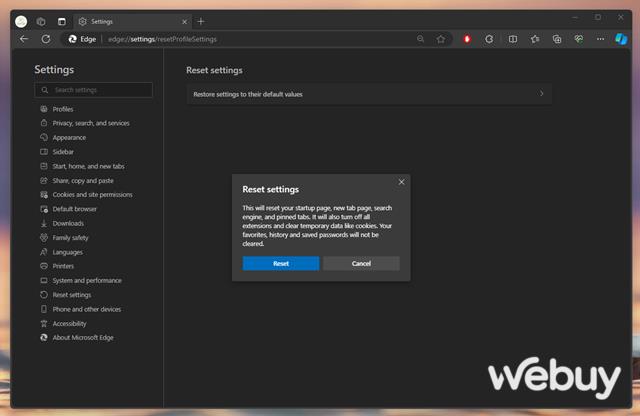
Task: Open Printers settings
Action: [x=63, y=266]
